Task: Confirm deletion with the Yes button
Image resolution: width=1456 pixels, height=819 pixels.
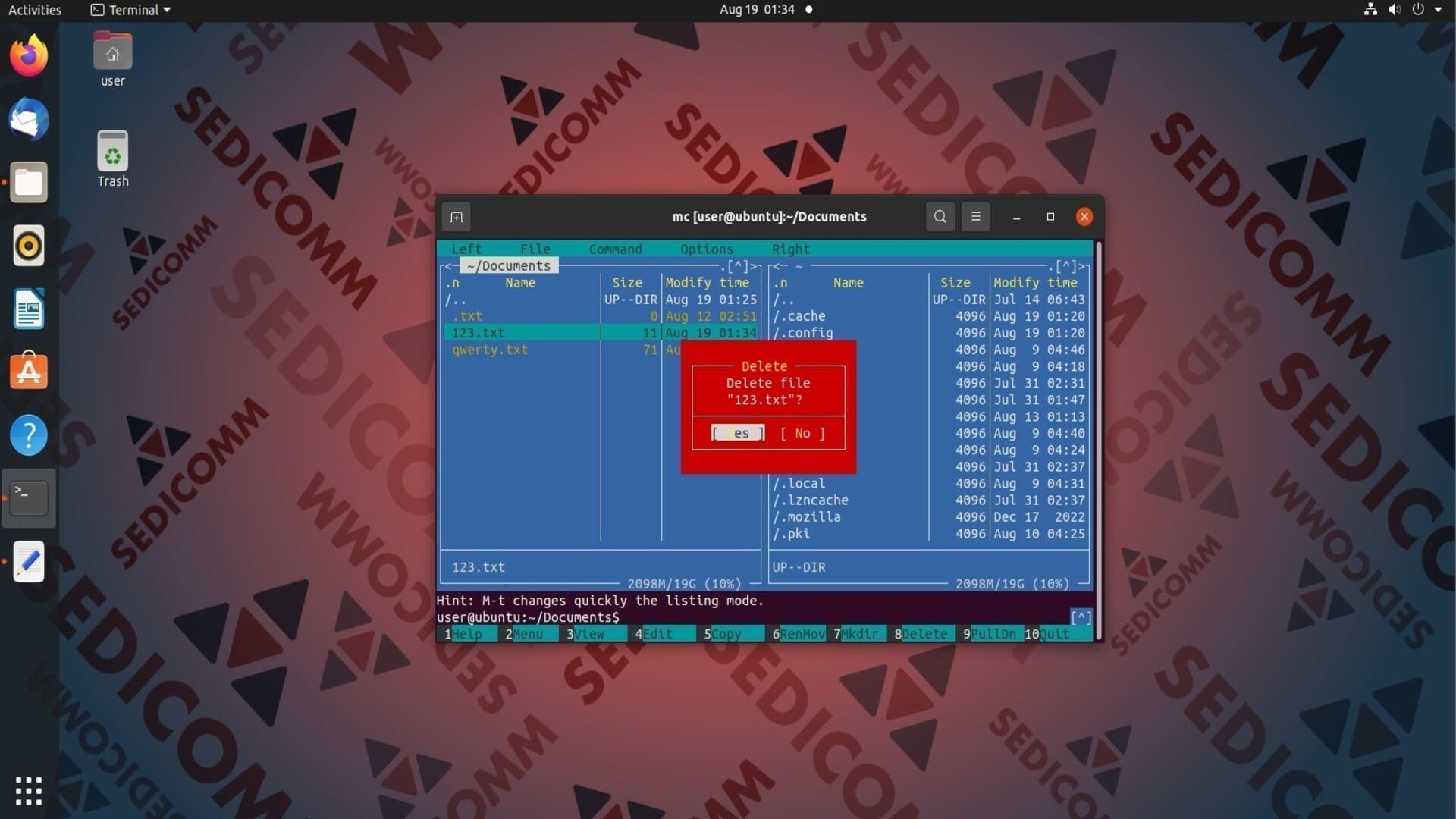Action: [x=738, y=433]
